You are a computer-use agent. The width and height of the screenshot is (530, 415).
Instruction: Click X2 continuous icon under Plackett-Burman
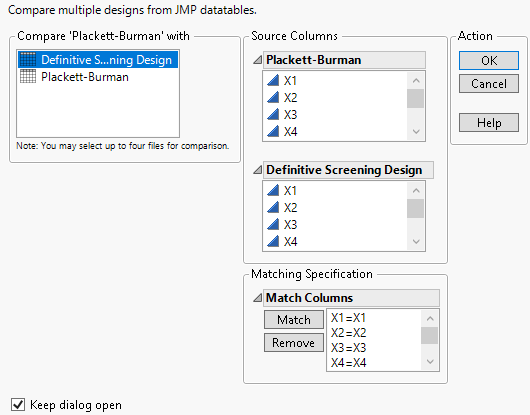tap(273, 97)
